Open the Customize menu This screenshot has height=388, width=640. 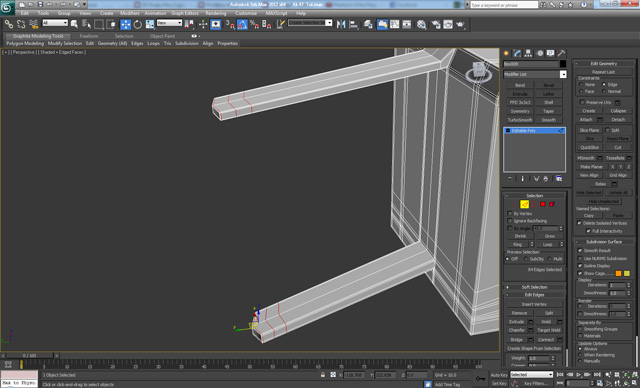pos(246,13)
